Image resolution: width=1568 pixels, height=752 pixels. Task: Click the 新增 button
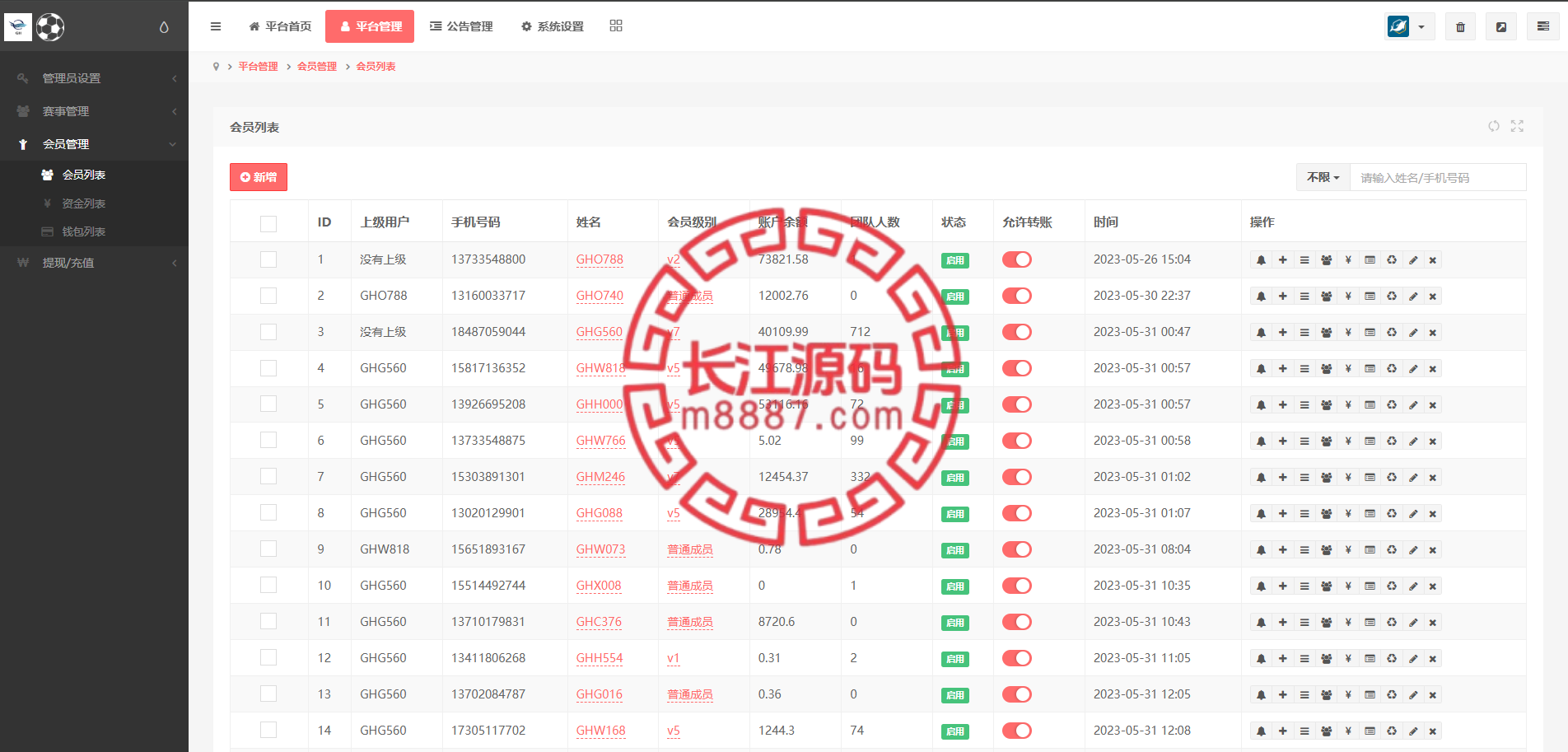(259, 177)
